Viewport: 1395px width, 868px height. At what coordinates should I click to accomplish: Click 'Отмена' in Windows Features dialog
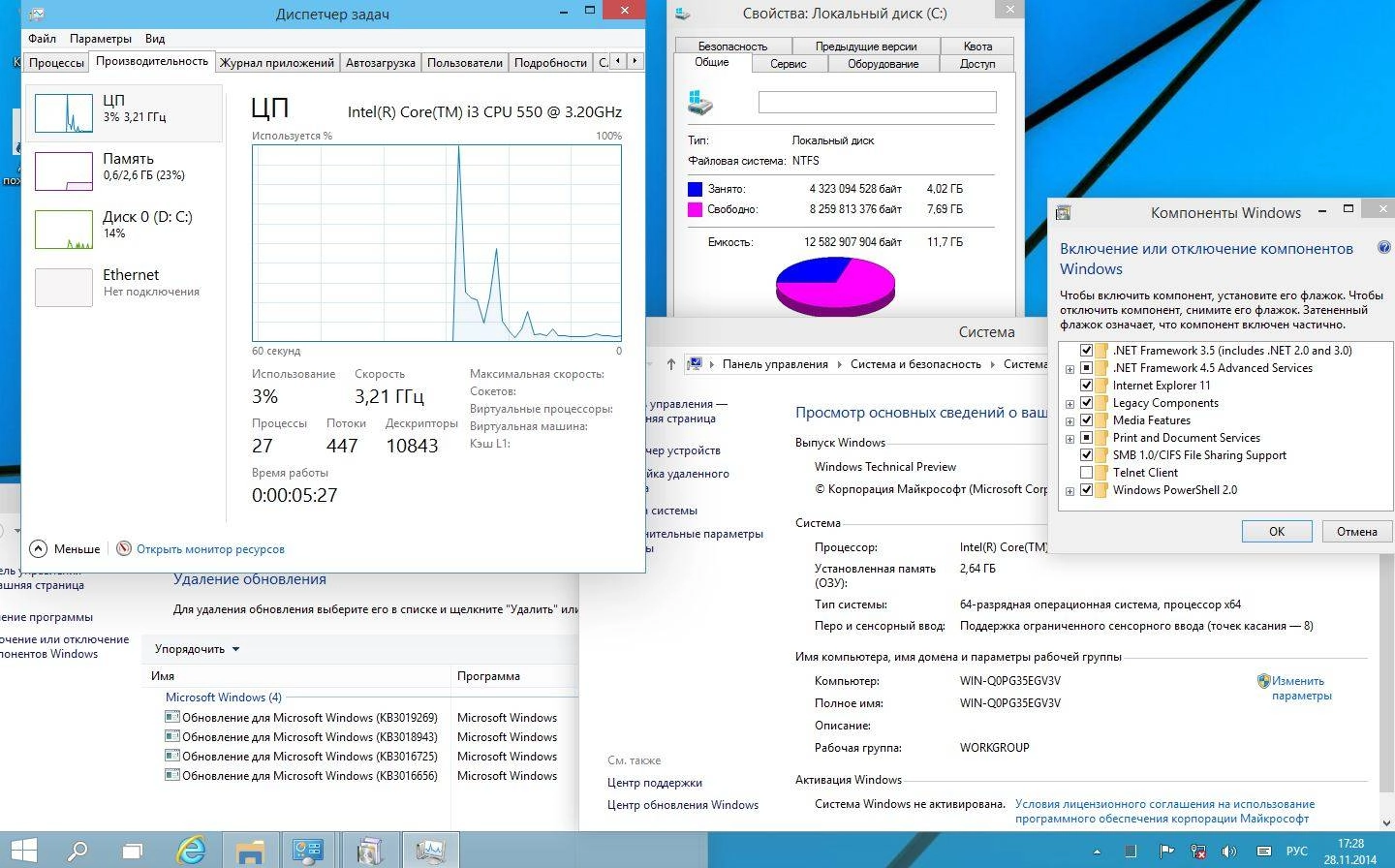click(1356, 531)
